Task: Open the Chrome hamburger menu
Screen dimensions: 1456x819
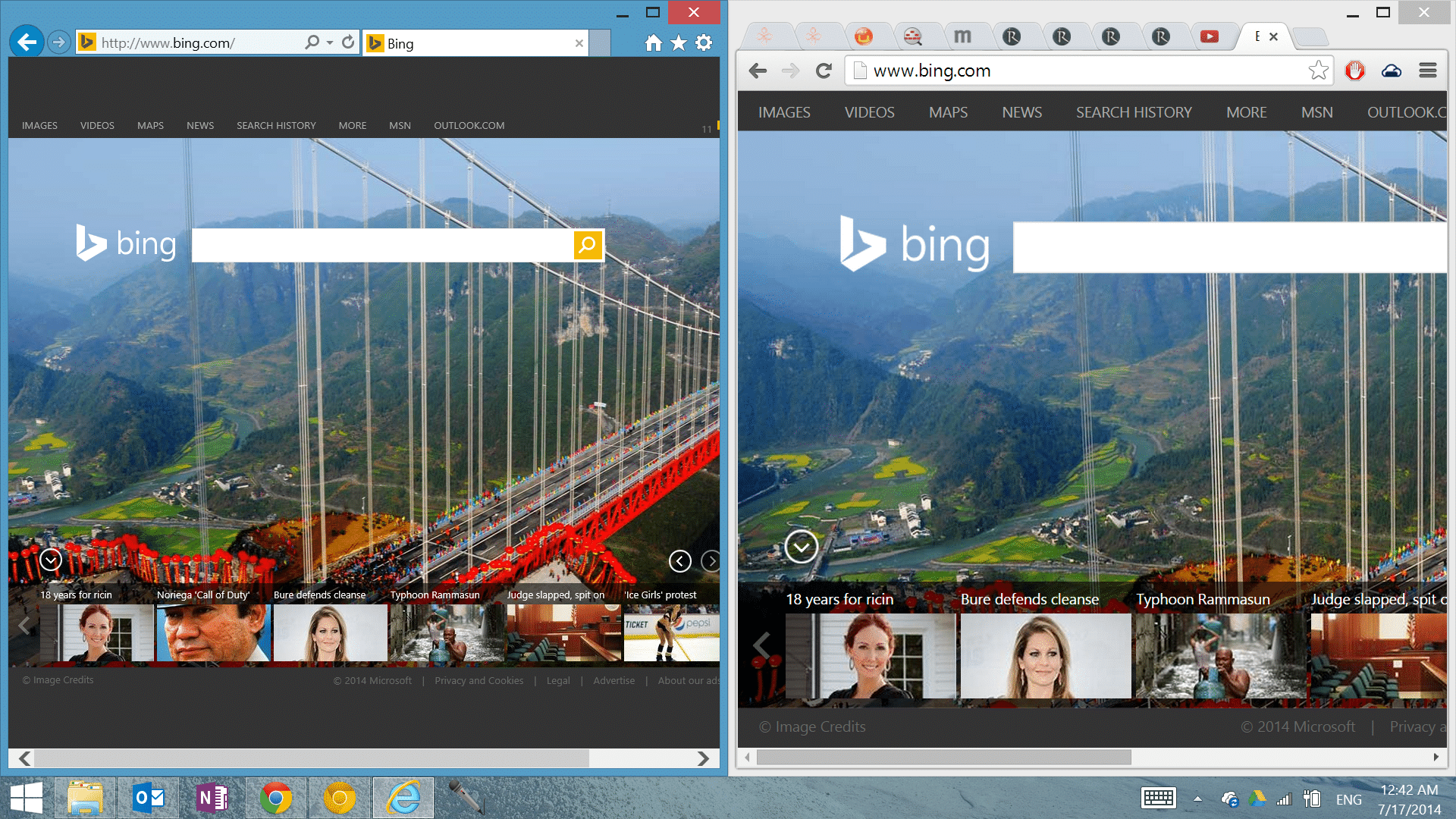Action: [x=1428, y=71]
